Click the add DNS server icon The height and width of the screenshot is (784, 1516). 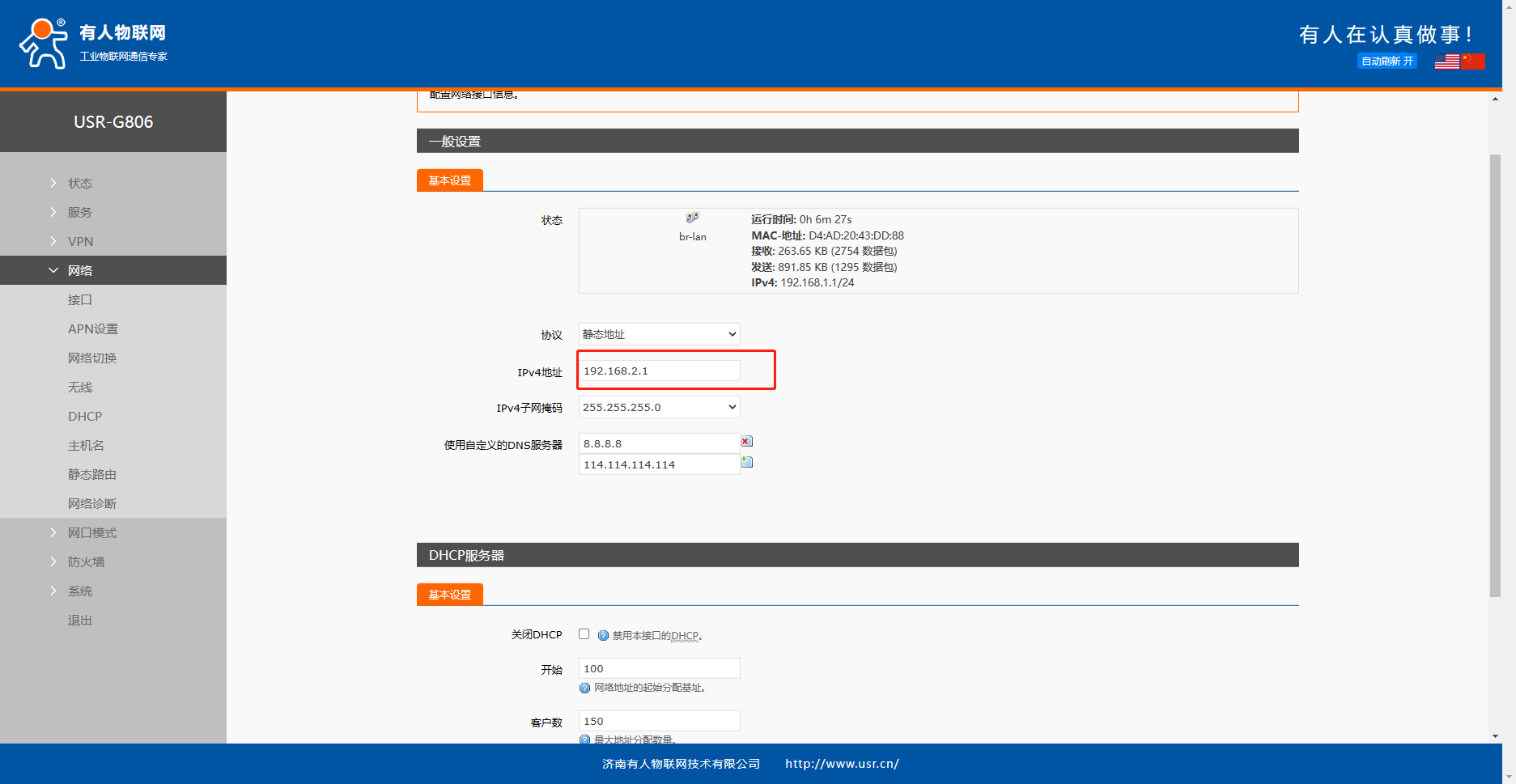click(746, 462)
